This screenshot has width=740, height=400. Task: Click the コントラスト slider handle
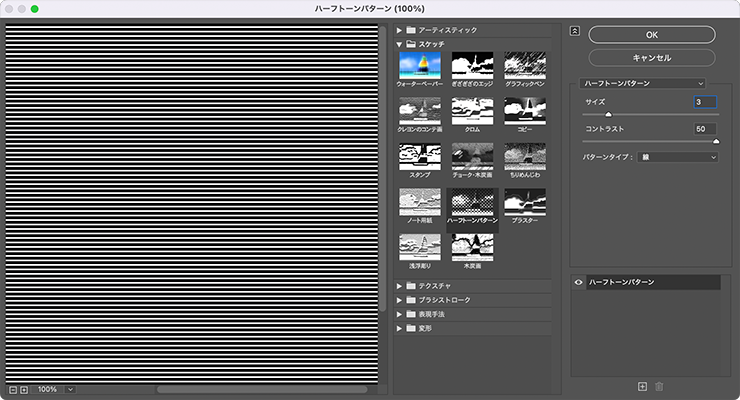point(715,142)
